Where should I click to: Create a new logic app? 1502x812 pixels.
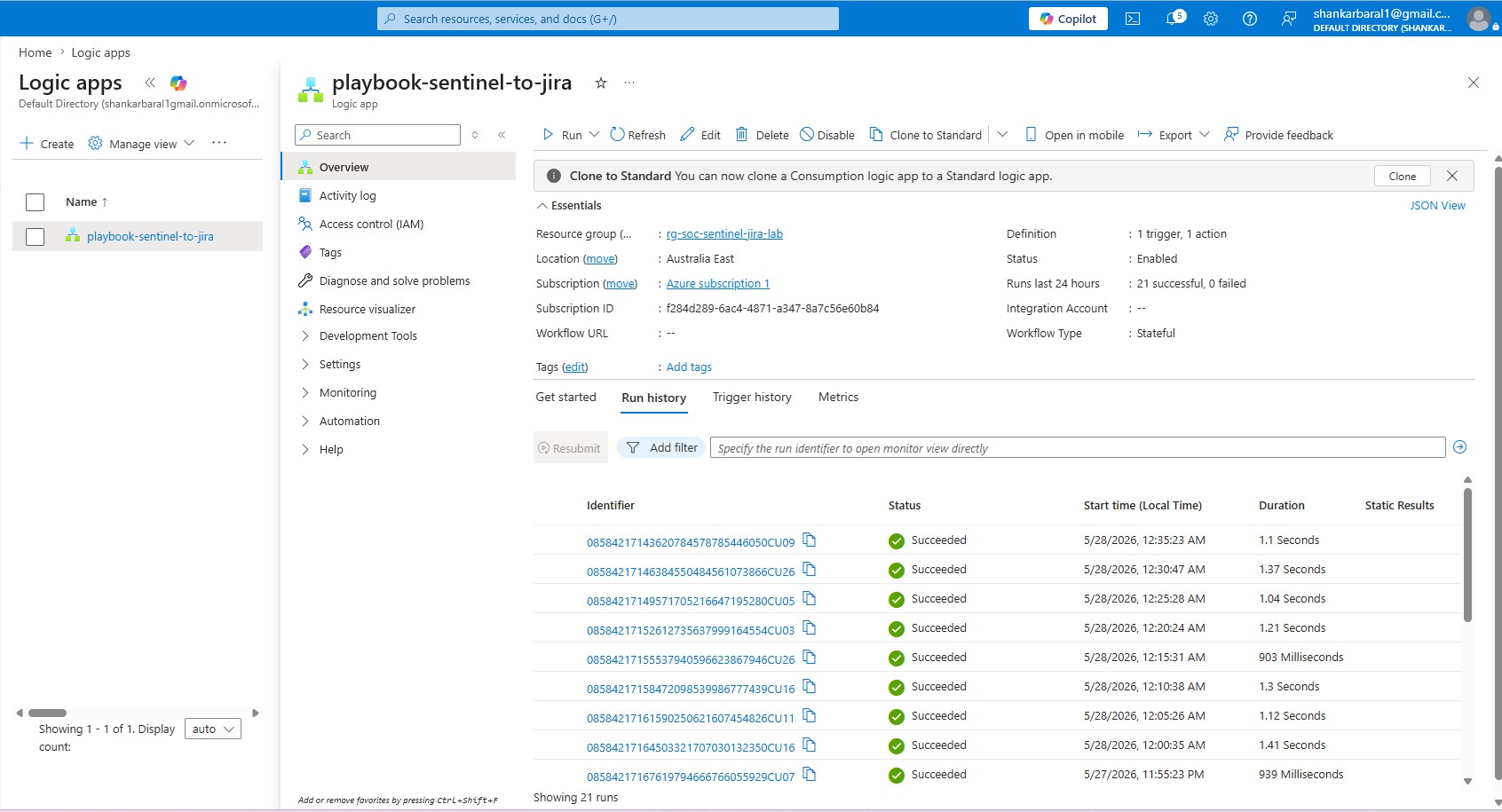click(47, 144)
